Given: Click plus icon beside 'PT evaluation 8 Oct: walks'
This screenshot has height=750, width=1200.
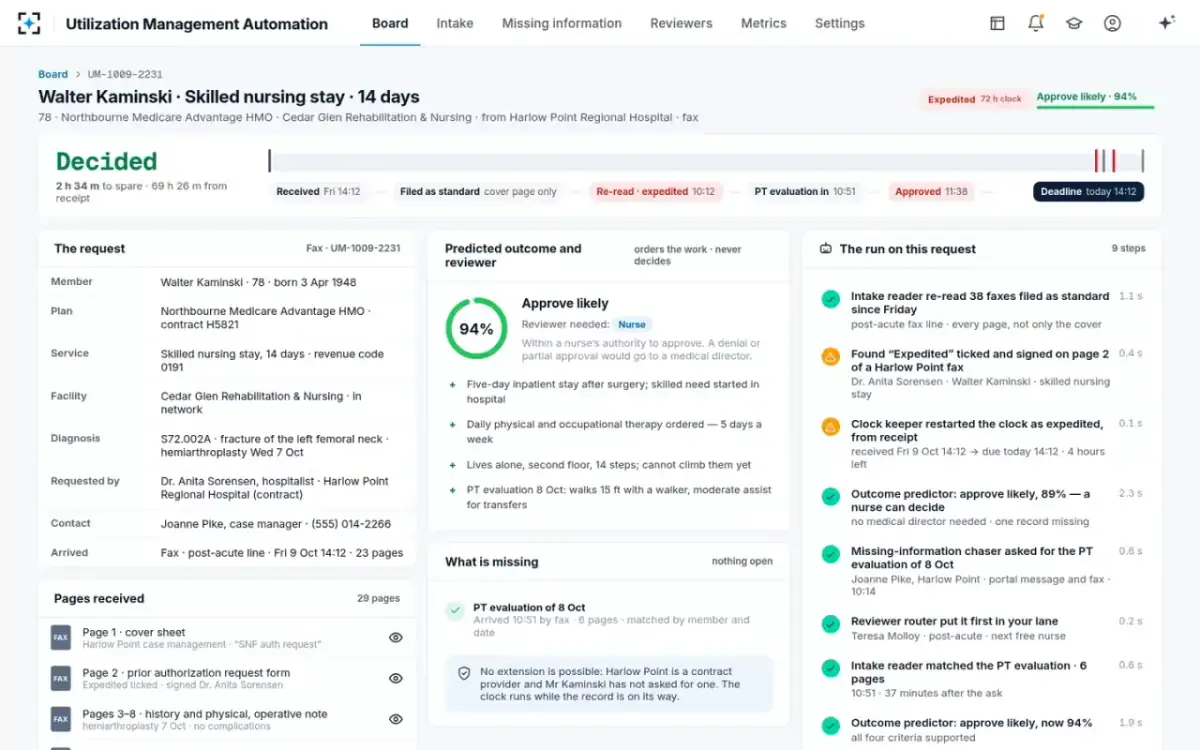Looking at the screenshot, I should pyautogui.click(x=452, y=490).
